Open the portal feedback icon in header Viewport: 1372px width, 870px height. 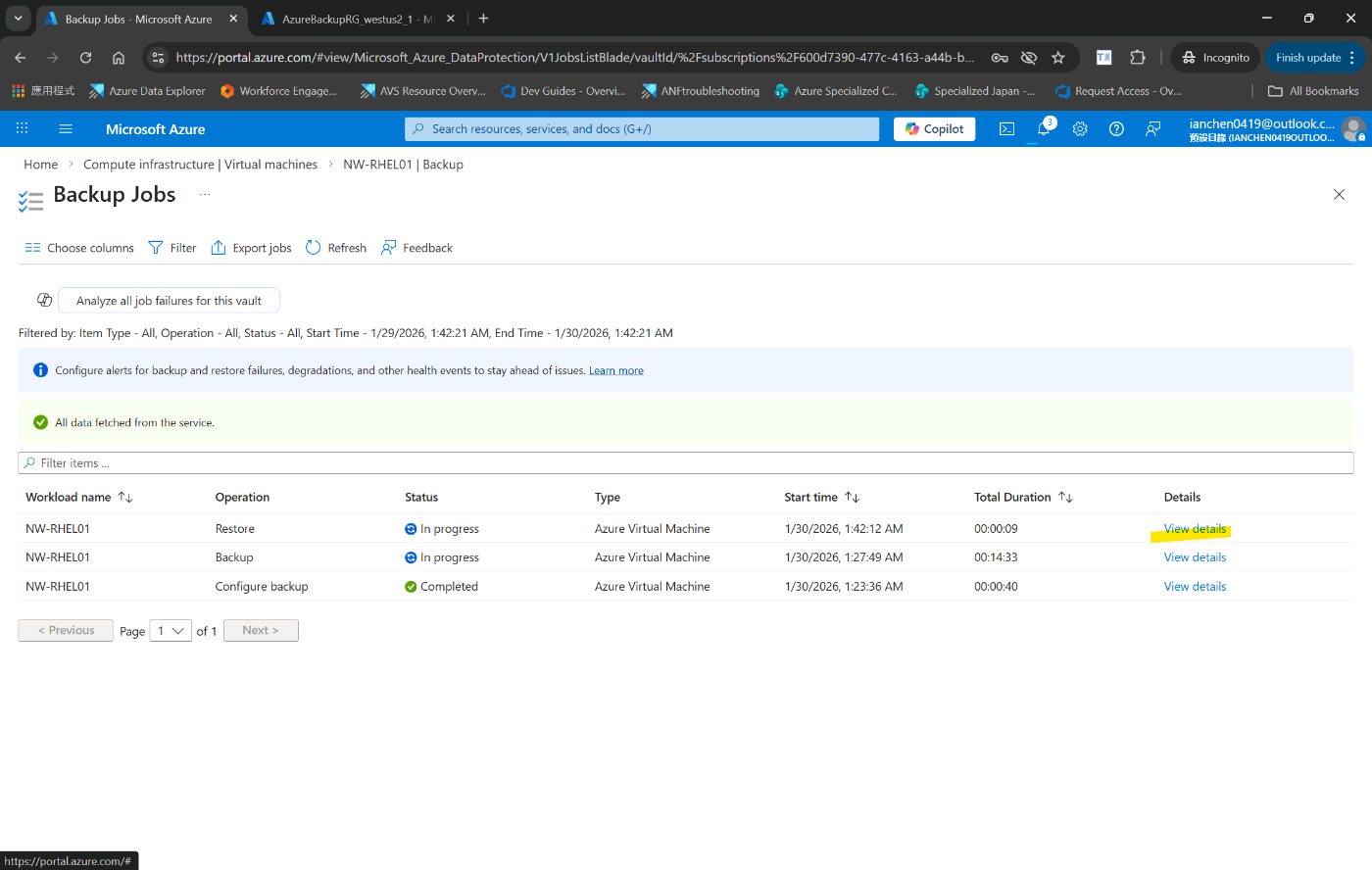[1153, 128]
